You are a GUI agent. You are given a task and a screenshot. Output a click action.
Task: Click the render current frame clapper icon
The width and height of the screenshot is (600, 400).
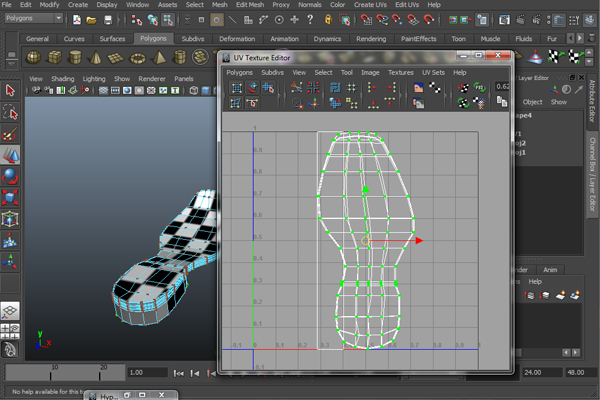[x=520, y=20]
